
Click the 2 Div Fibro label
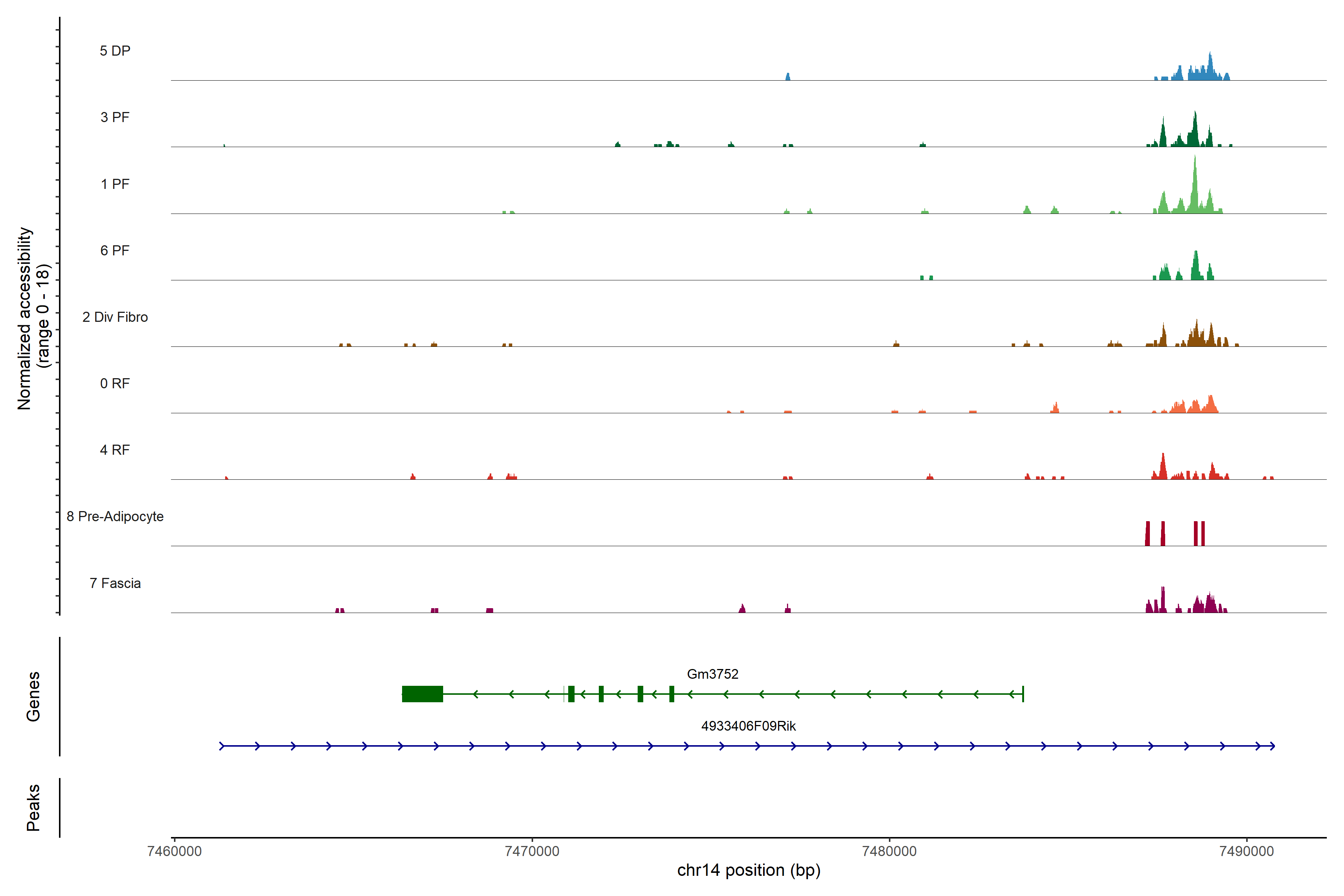click(x=115, y=317)
